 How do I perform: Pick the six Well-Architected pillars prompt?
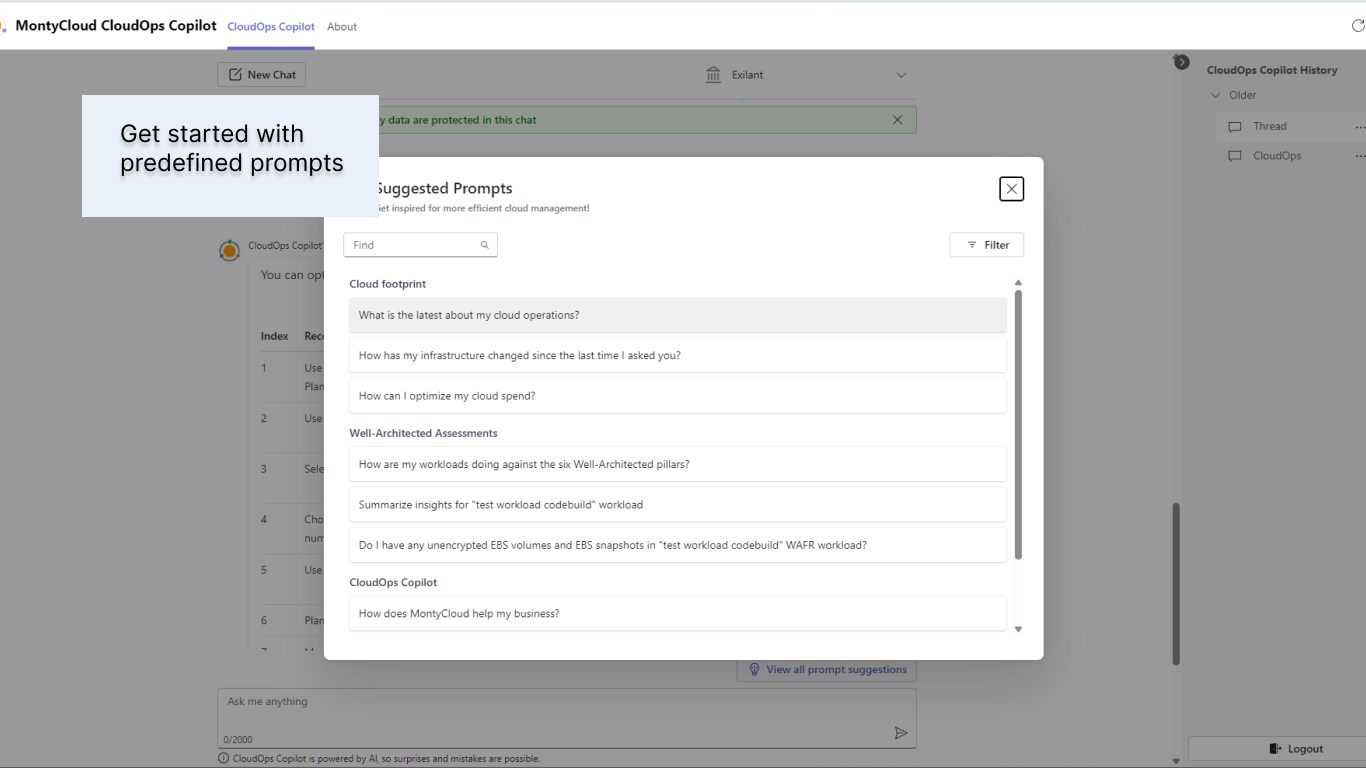pyautogui.click(x=677, y=464)
